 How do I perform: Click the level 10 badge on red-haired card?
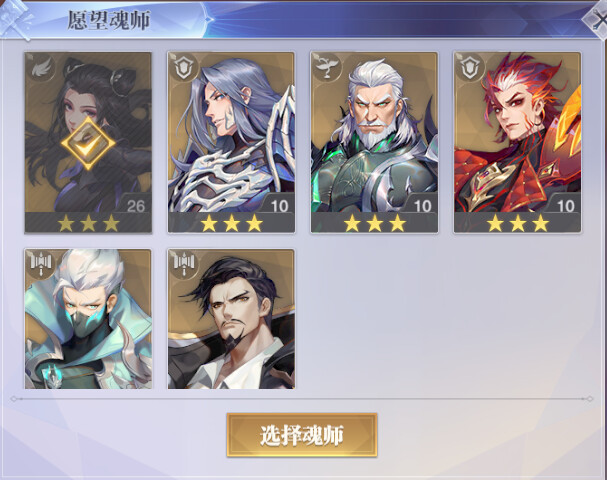click(566, 206)
